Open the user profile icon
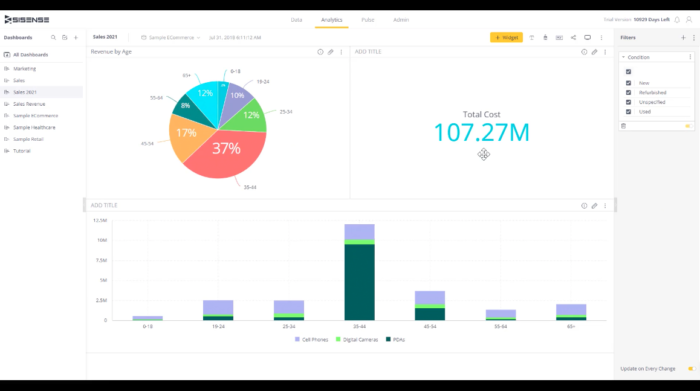The image size is (700, 391). point(689,20)
